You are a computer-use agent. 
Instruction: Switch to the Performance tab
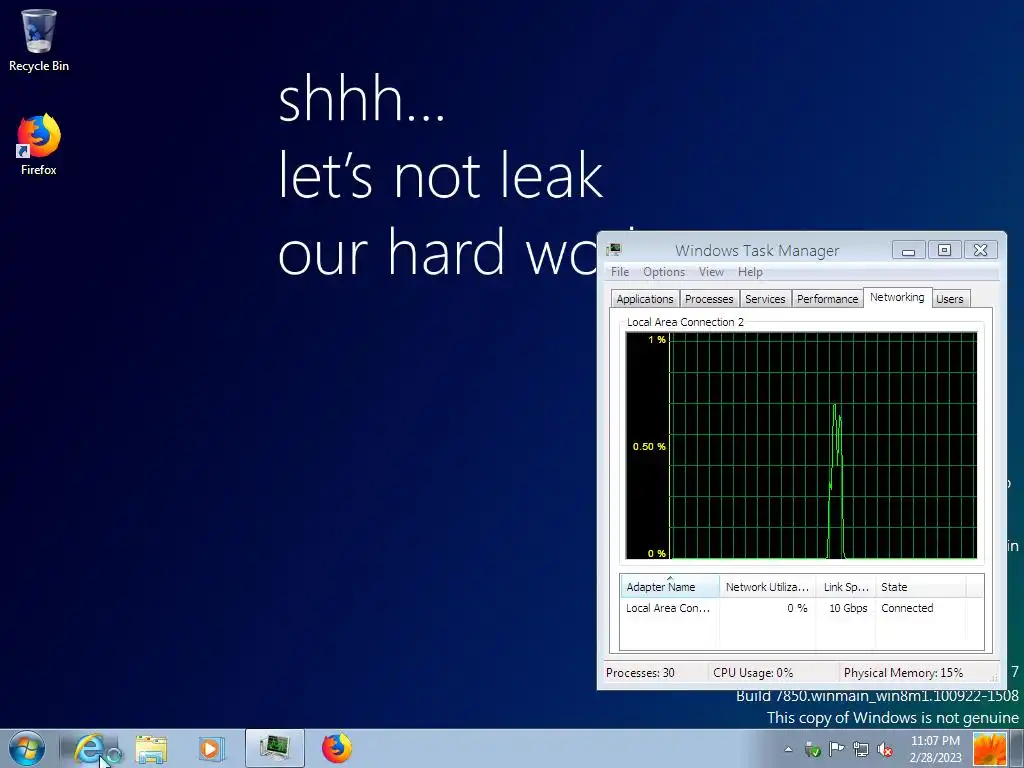pyautogui.click(x=827, y=298)
